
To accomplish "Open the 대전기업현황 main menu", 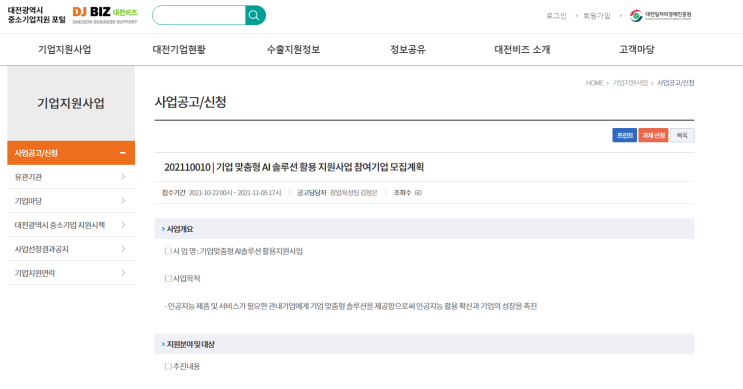I will 179,49.
